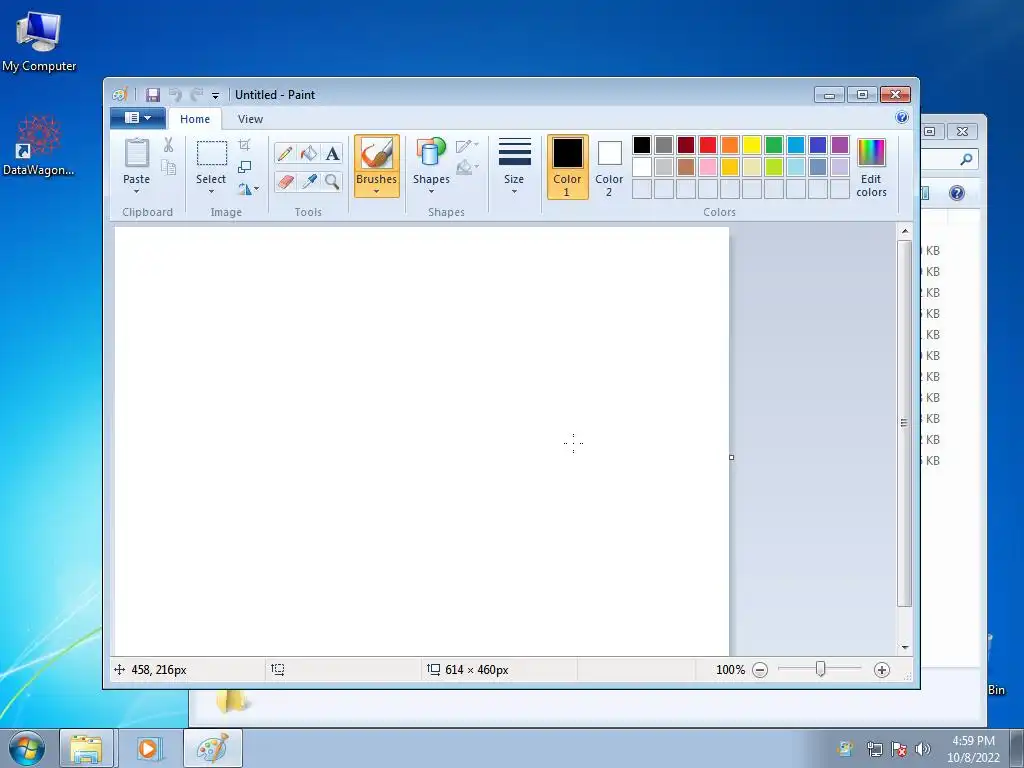The image size is (1024, 768).
Task: Select the Pencil tool
Action: 285,153
